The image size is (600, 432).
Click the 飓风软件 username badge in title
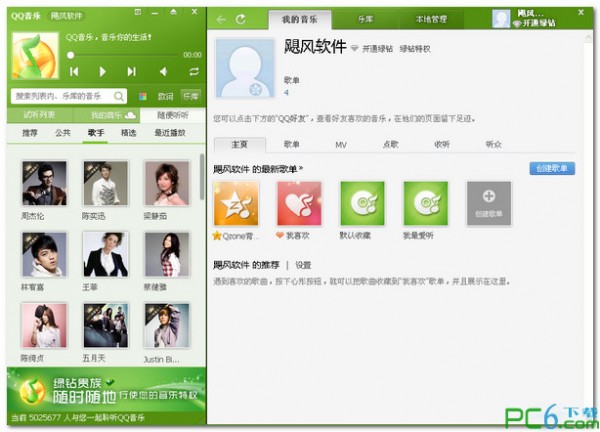pyautogui.click(x=67, y=16)
